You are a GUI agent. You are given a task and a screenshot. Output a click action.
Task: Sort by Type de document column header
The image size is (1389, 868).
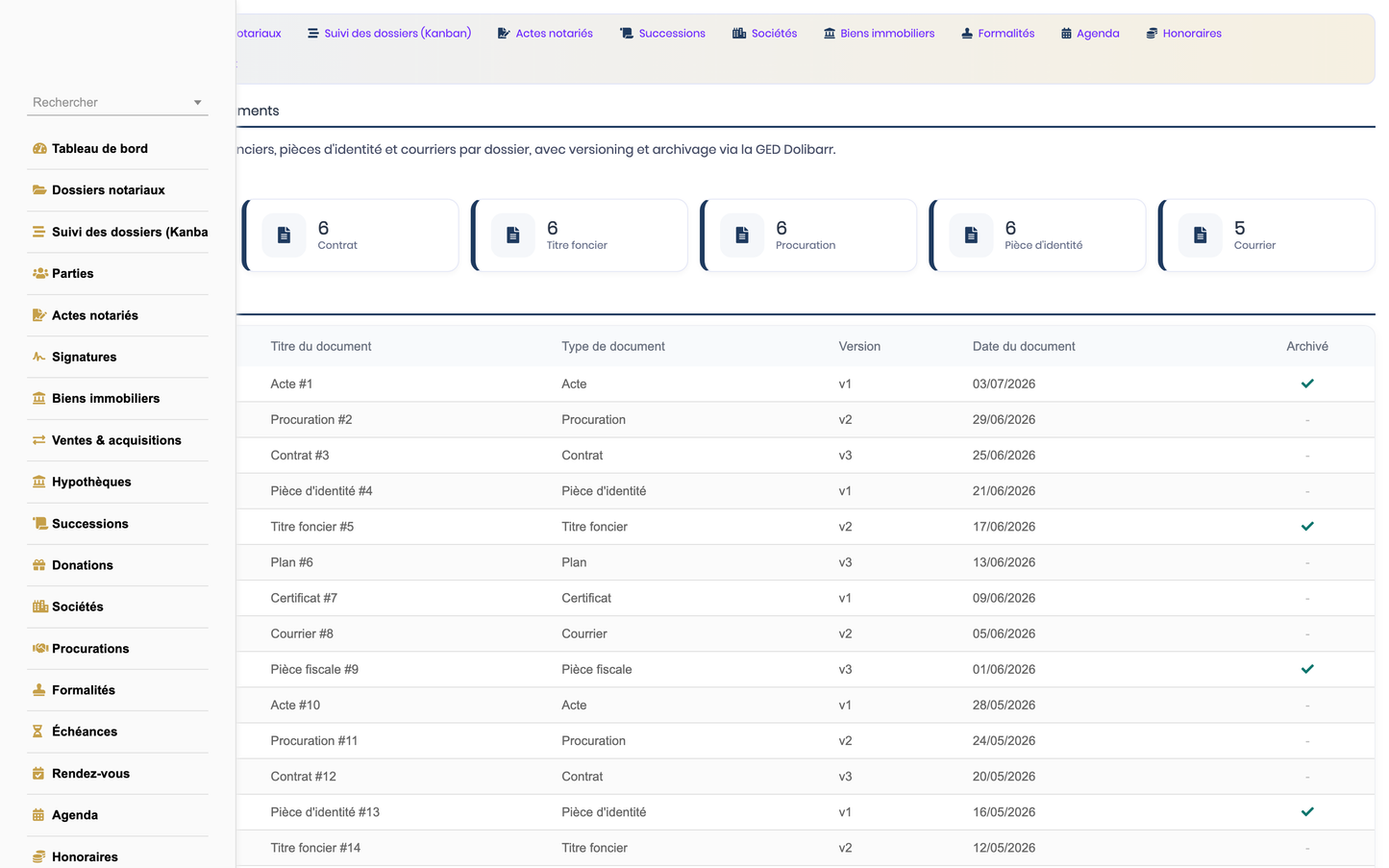(613, 347)
